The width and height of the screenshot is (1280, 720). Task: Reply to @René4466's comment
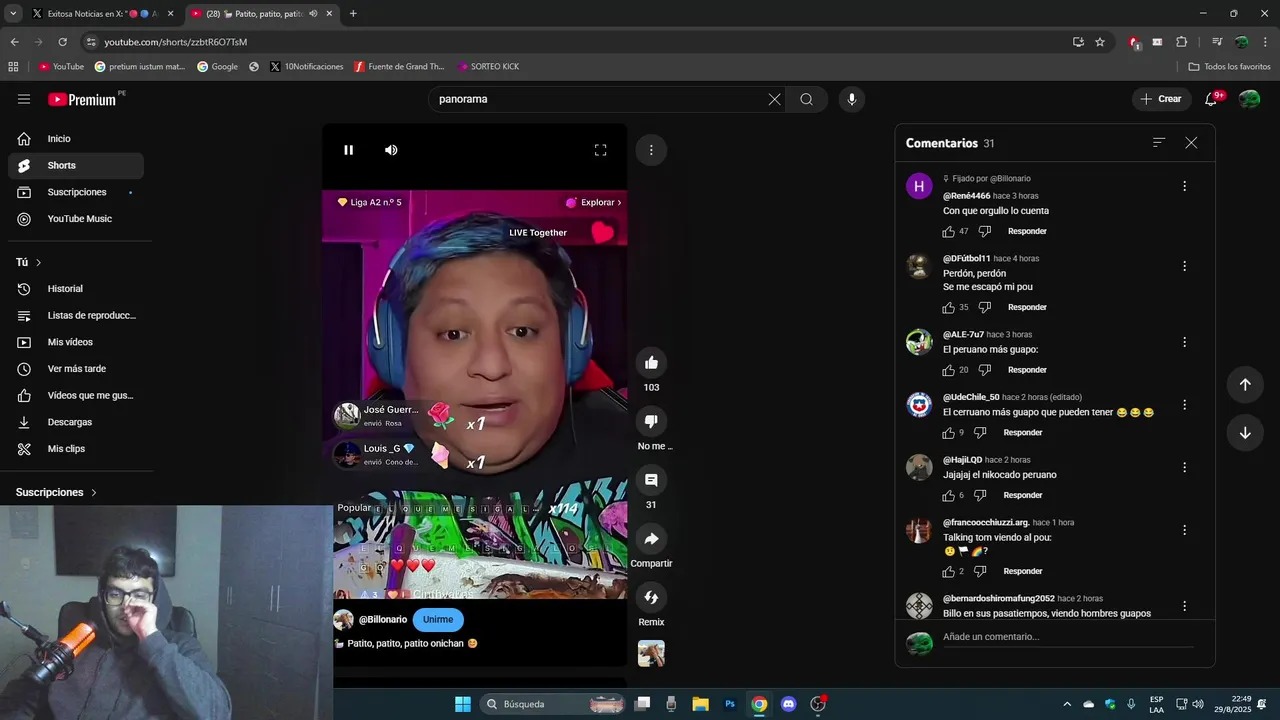[1027, 231]
